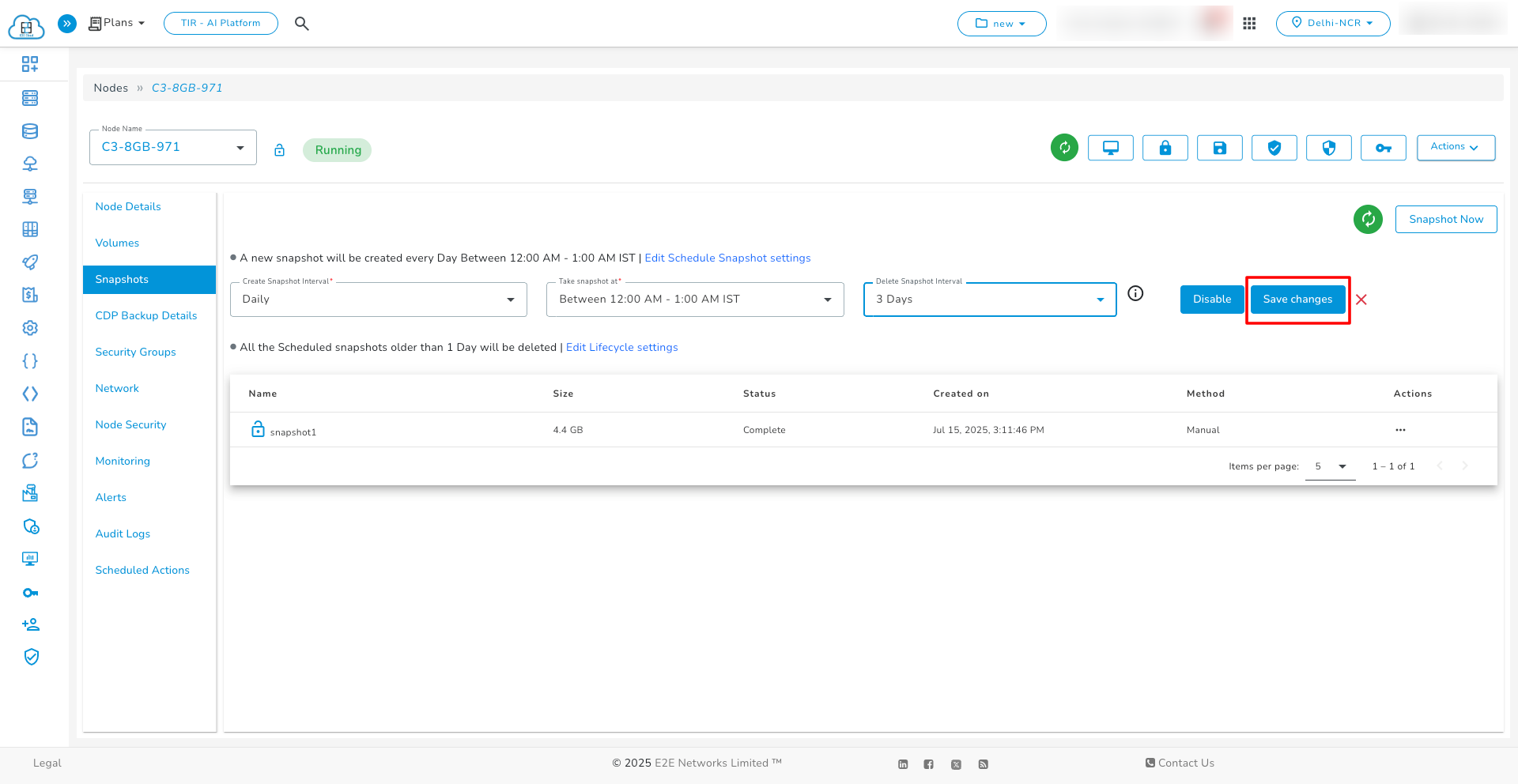Click the snapshot list refresh circular icon

[x=1368, y=219]
